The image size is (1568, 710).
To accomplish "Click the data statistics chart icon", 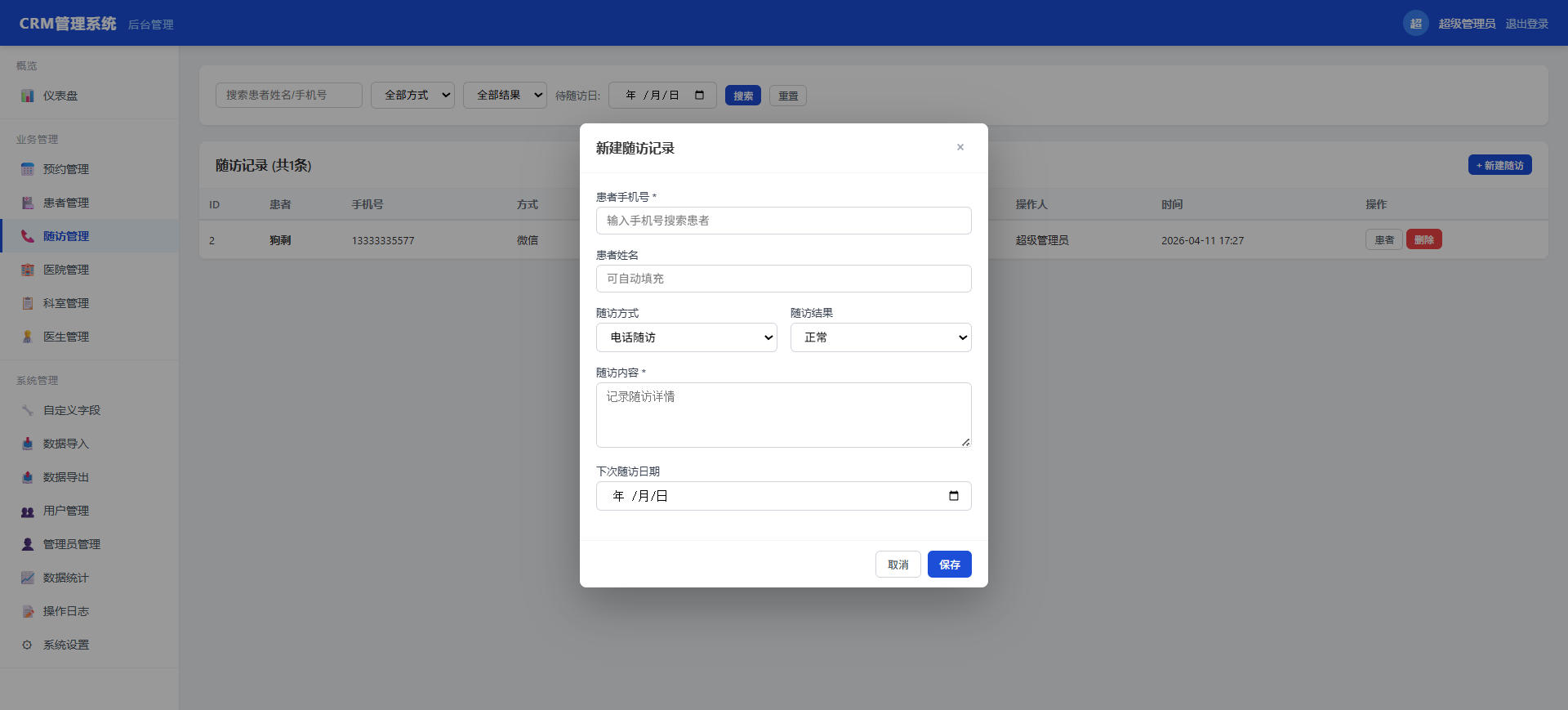I will tap(27, 578).
